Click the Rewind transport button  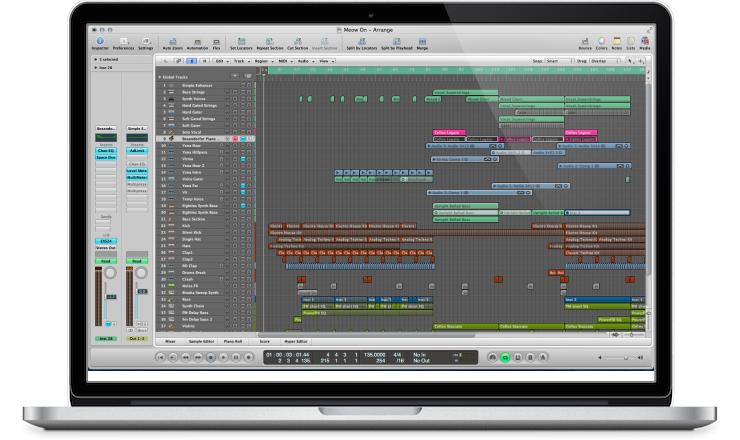(185, 357)
